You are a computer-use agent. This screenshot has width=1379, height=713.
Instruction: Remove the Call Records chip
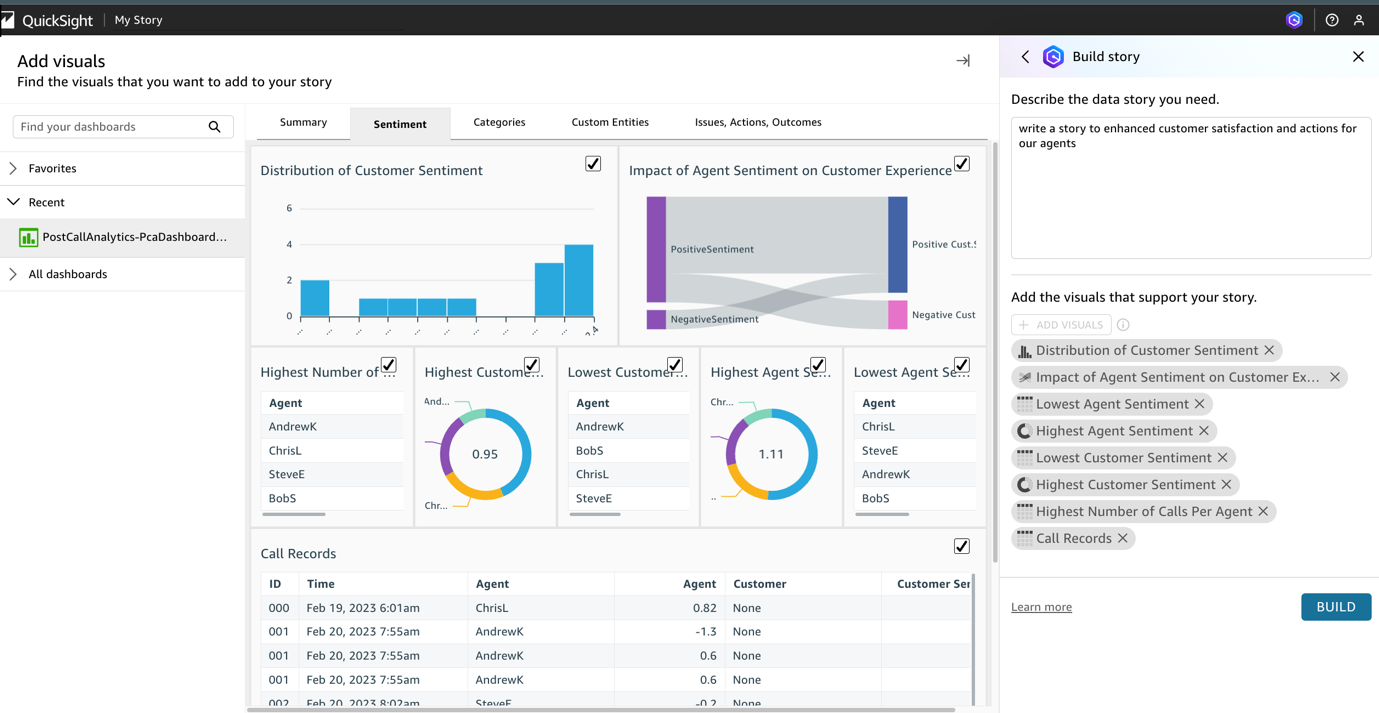(1123, 538)
